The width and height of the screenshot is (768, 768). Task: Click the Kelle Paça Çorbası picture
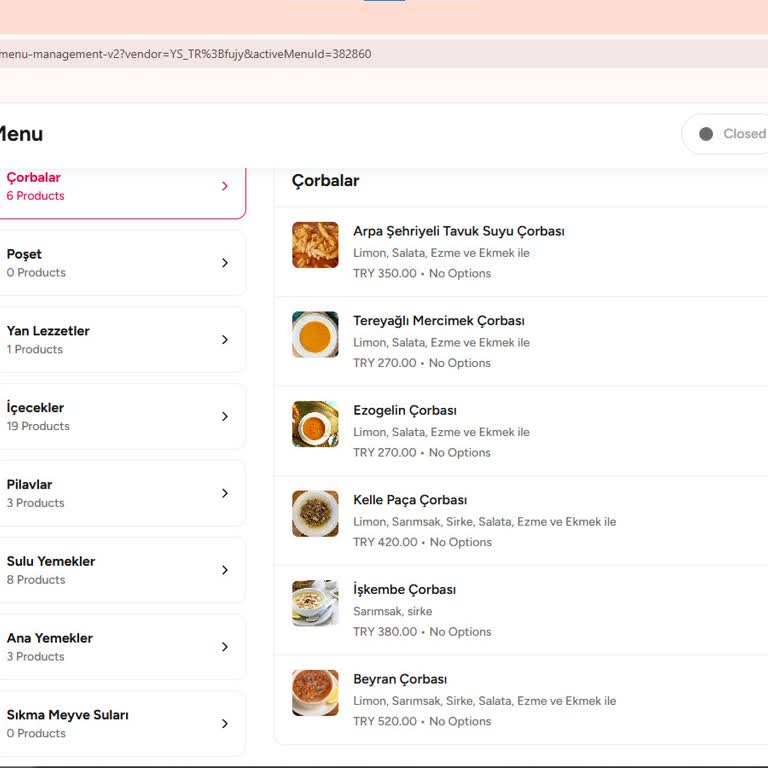pyautogui.click(x=315, y=513)
